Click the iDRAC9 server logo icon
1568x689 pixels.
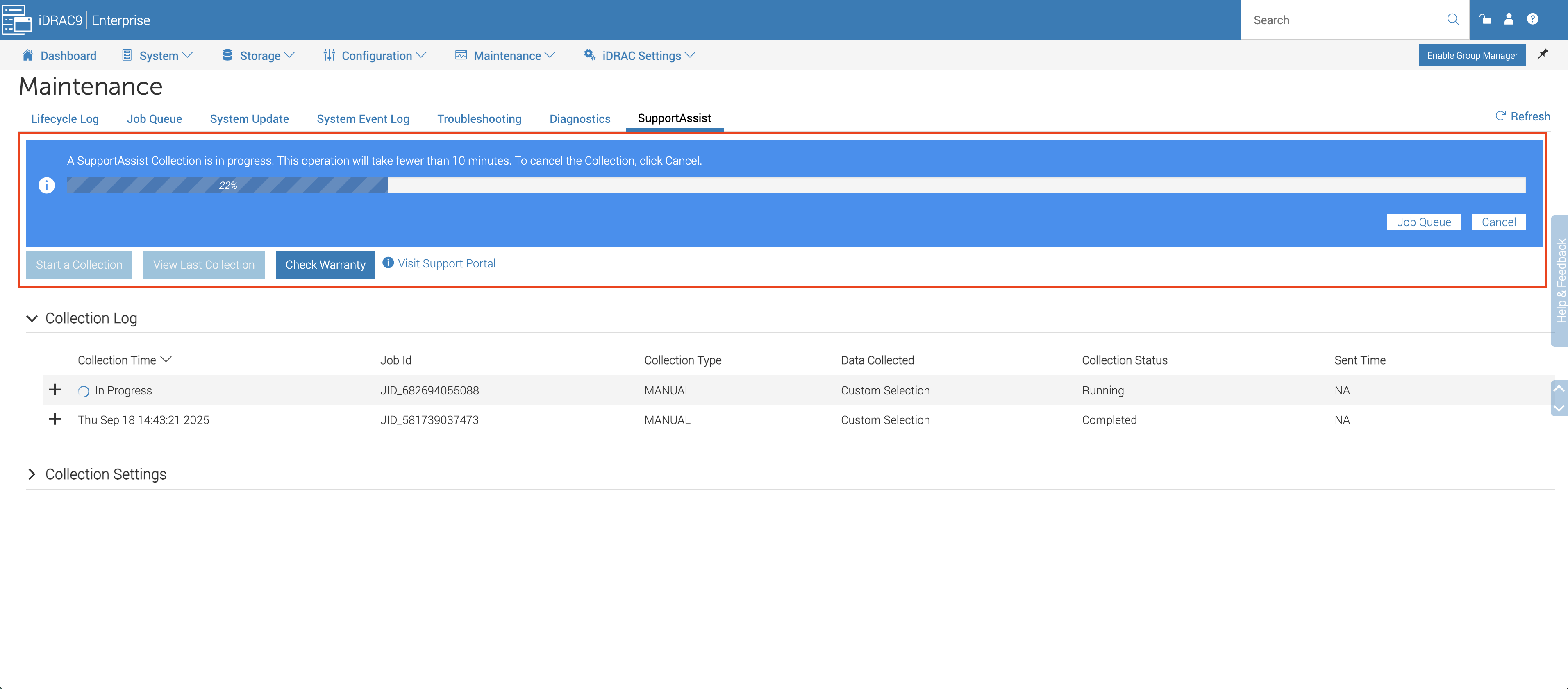16,20
